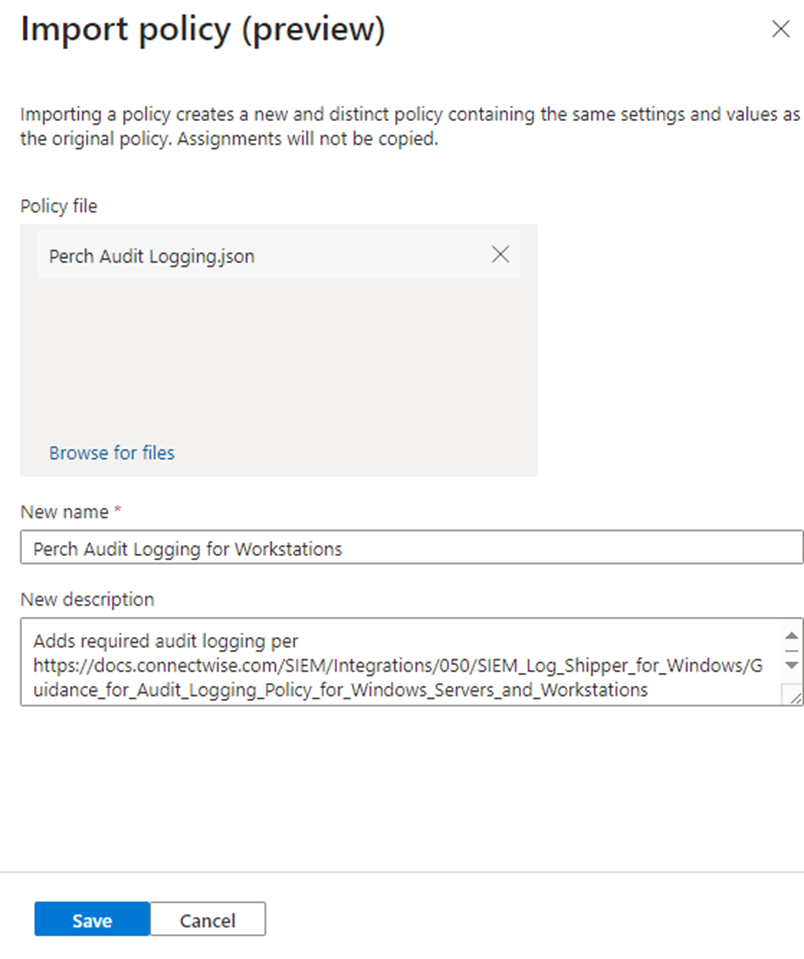
Task: Close the Import policy panel
Action: [781, 29]
